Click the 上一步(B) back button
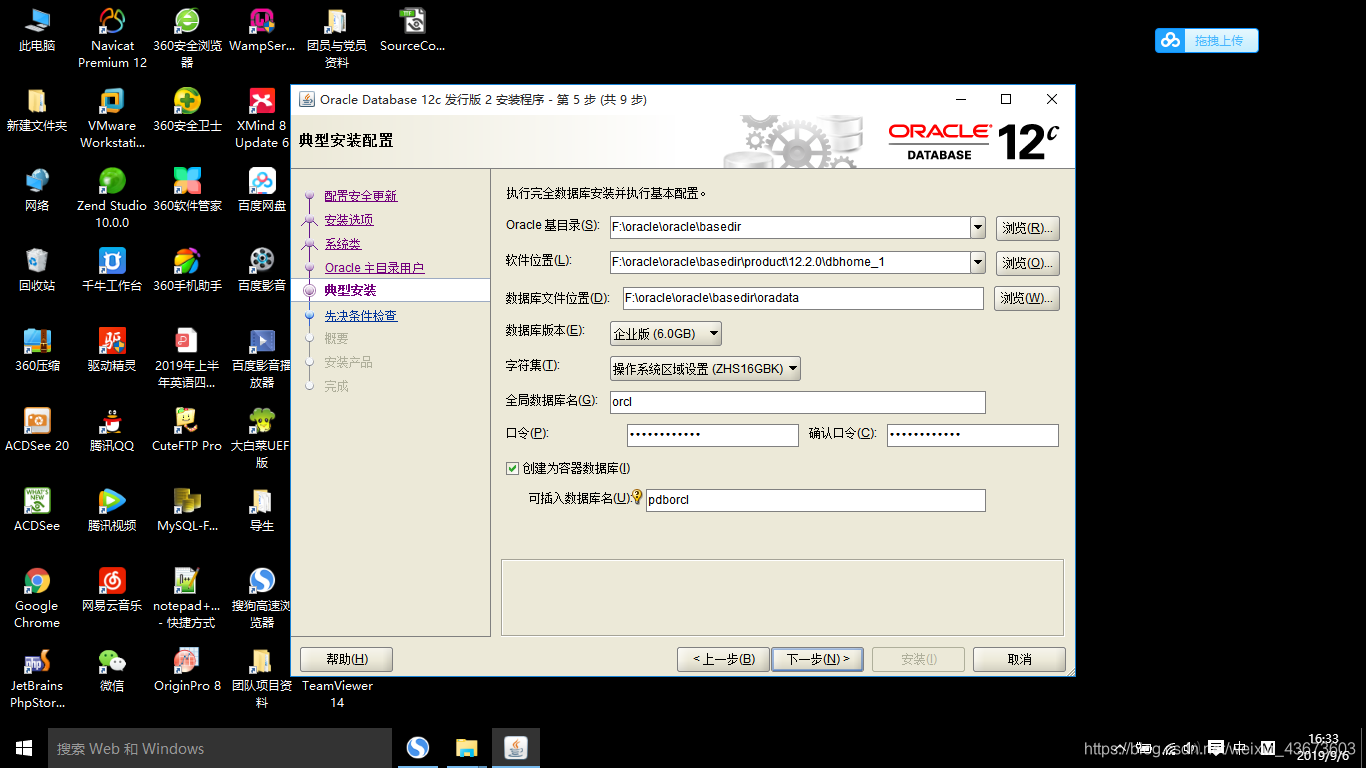 click(723, 659)
